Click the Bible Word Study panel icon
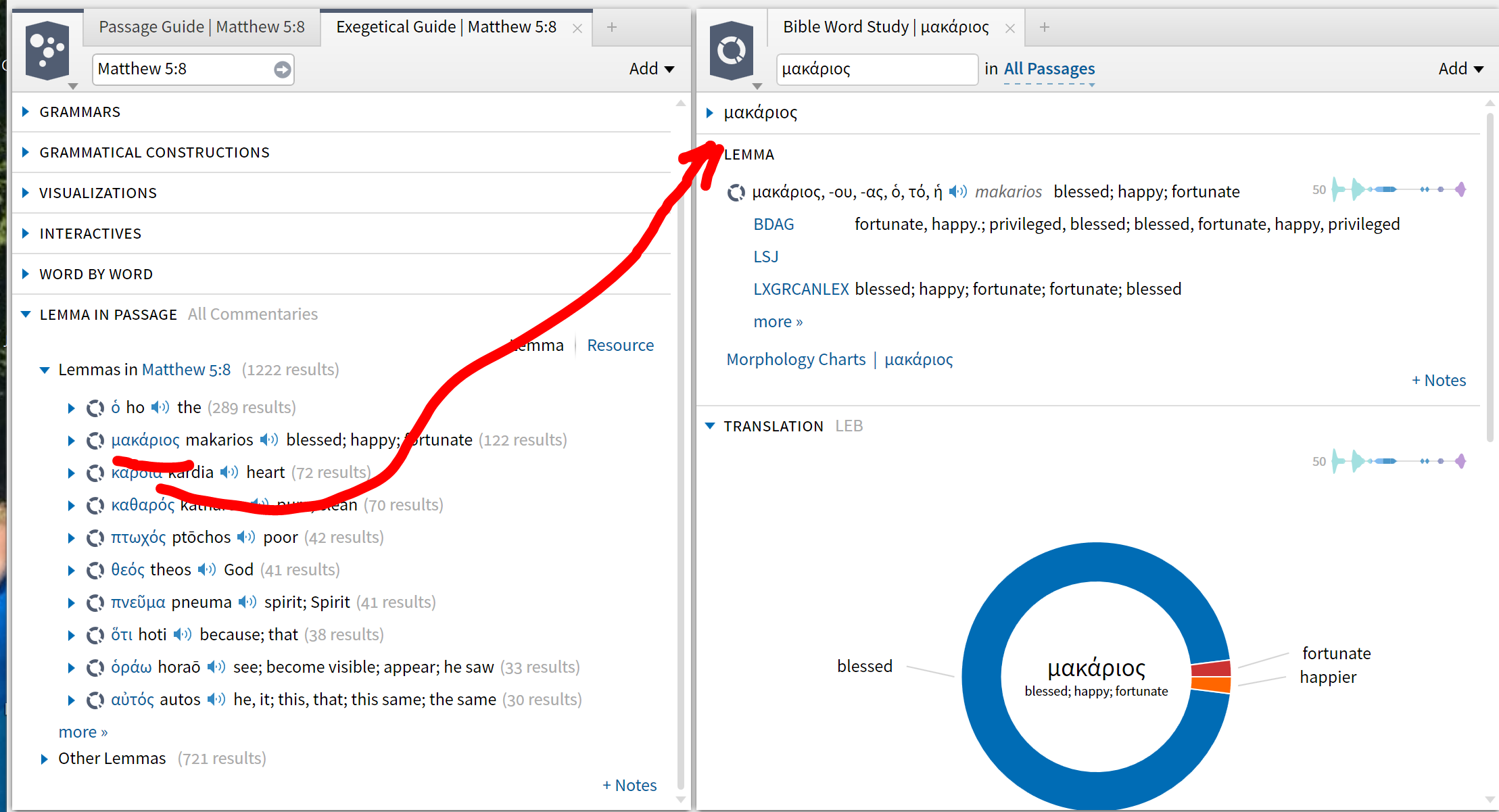This screenshot has width=1499, height=812. tap(731, 51)
